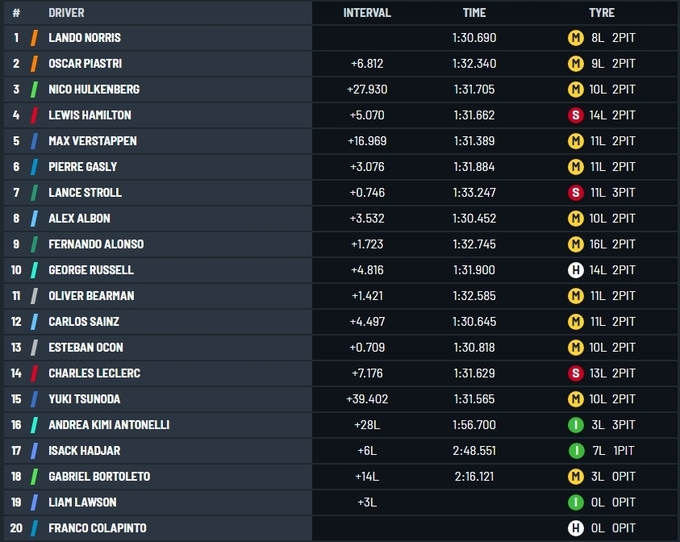Screen dimensions: 680x542
Task: Click Yuki Tsunoda's interval +39.402
Action: (x=368, y=399)
